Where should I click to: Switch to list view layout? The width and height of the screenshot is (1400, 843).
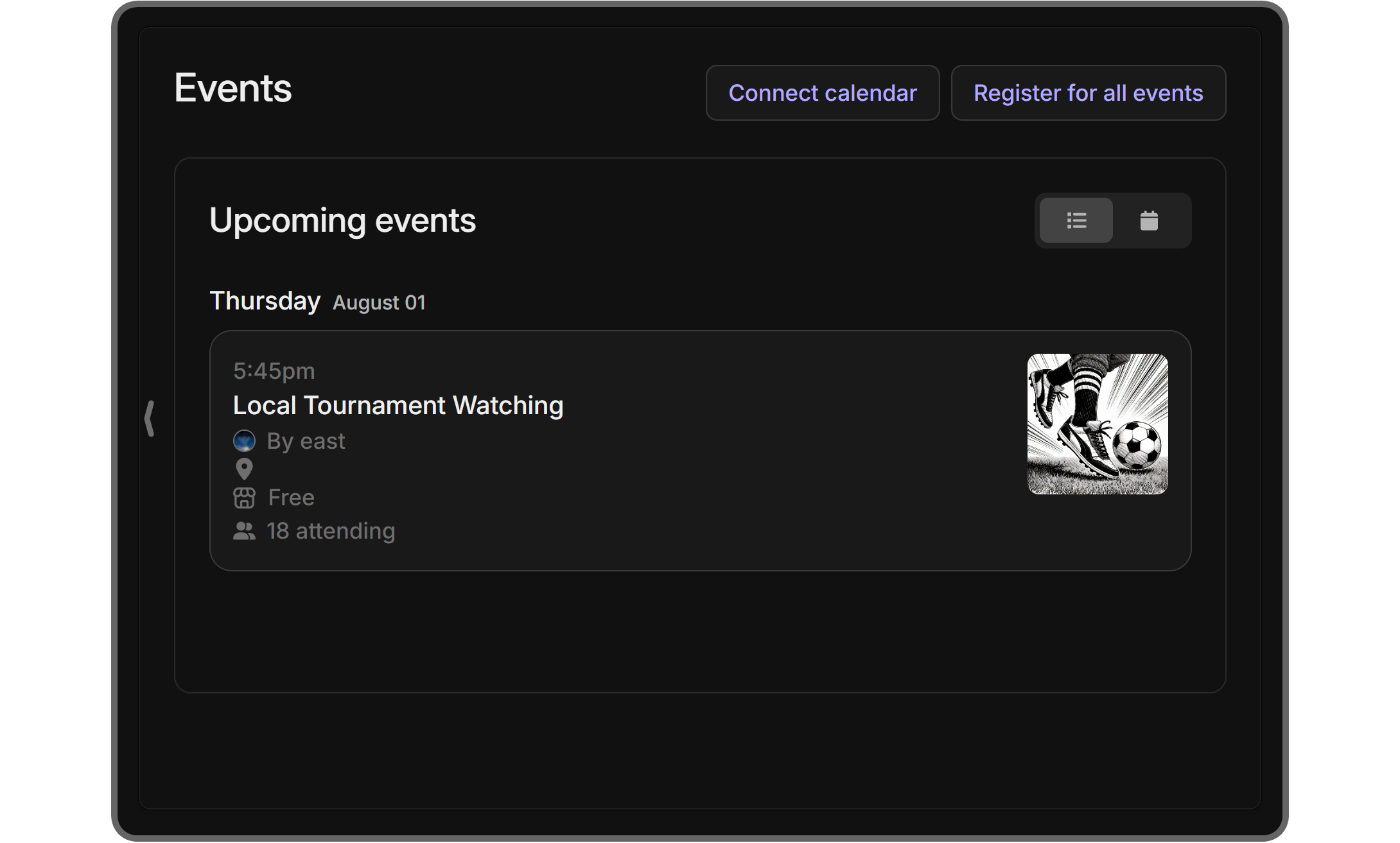click(x=1077, y=220)
